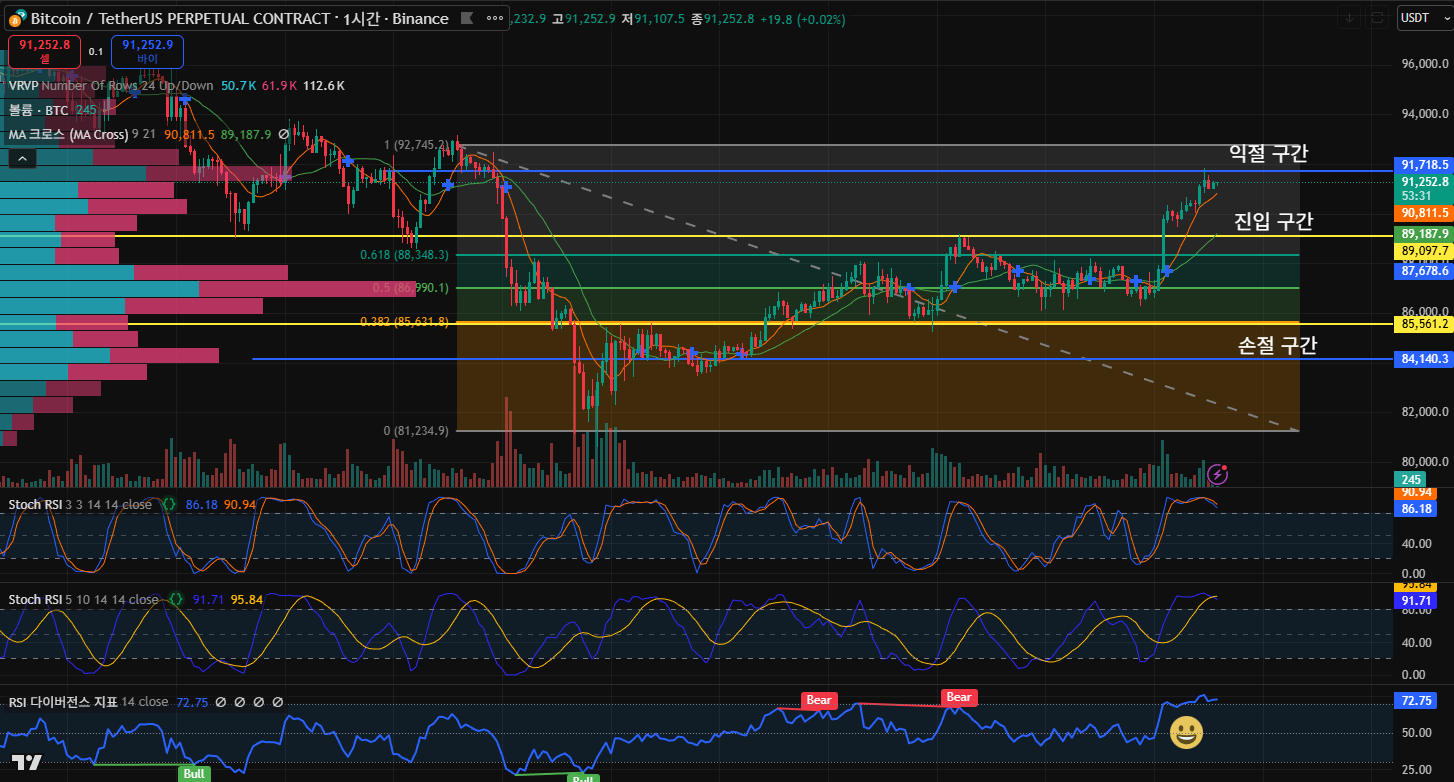This screenshot has height=782, width=1454.
Task: Click the 익절 구간 text annotation
Action: [x=1267, y=153]
